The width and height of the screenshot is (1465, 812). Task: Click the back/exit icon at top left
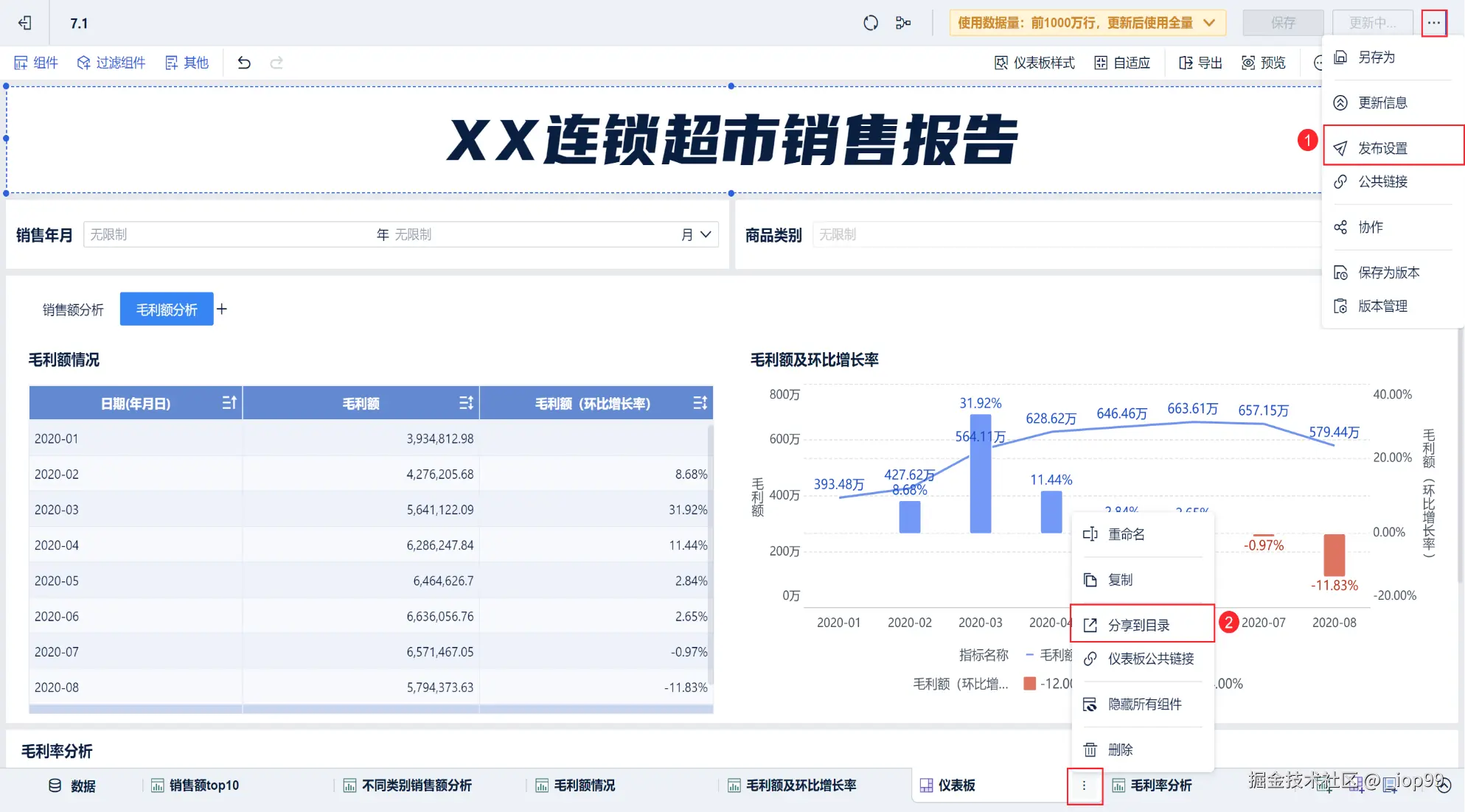[25, 23]
